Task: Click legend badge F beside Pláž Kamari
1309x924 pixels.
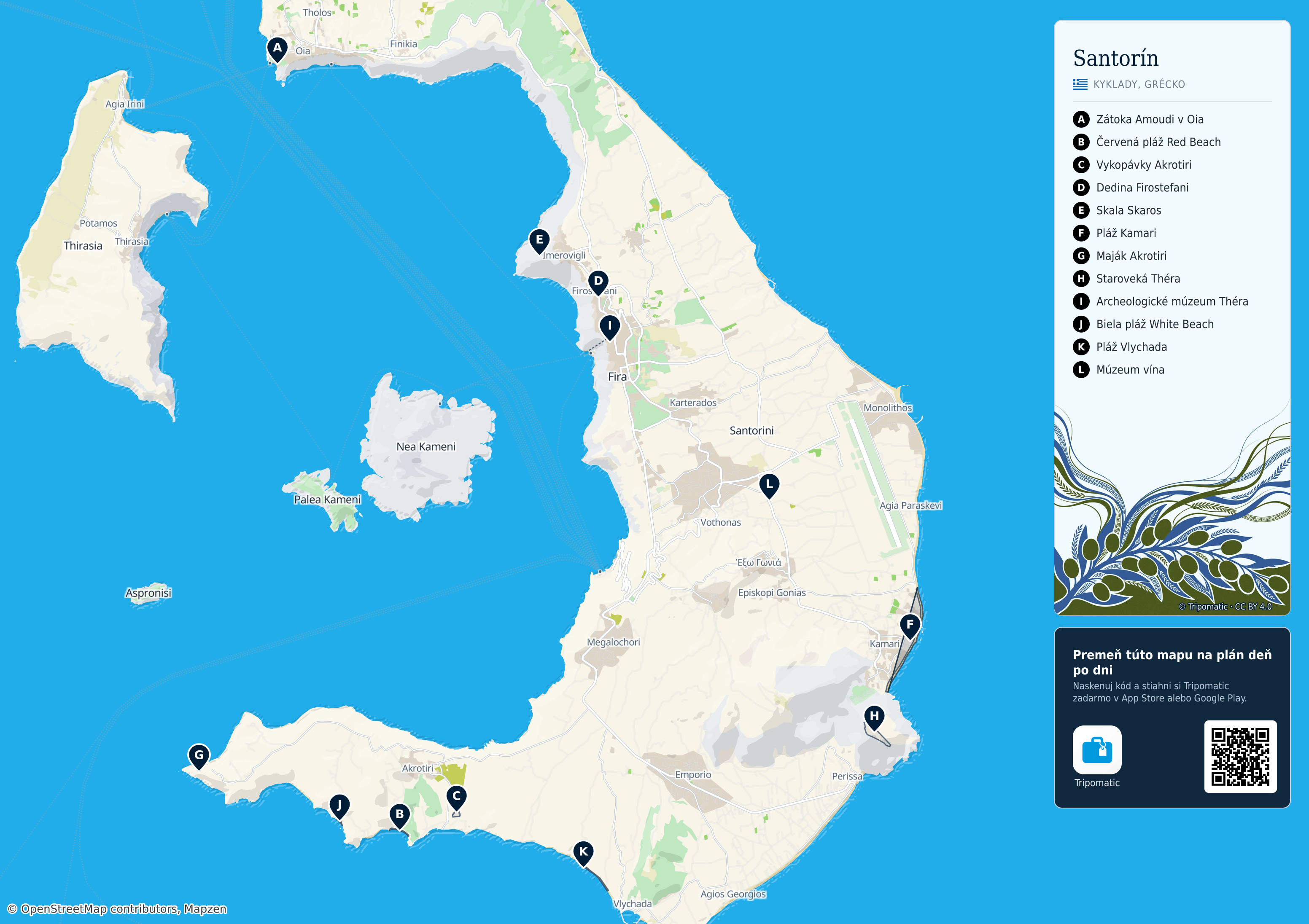Action: click(1081, 233)
